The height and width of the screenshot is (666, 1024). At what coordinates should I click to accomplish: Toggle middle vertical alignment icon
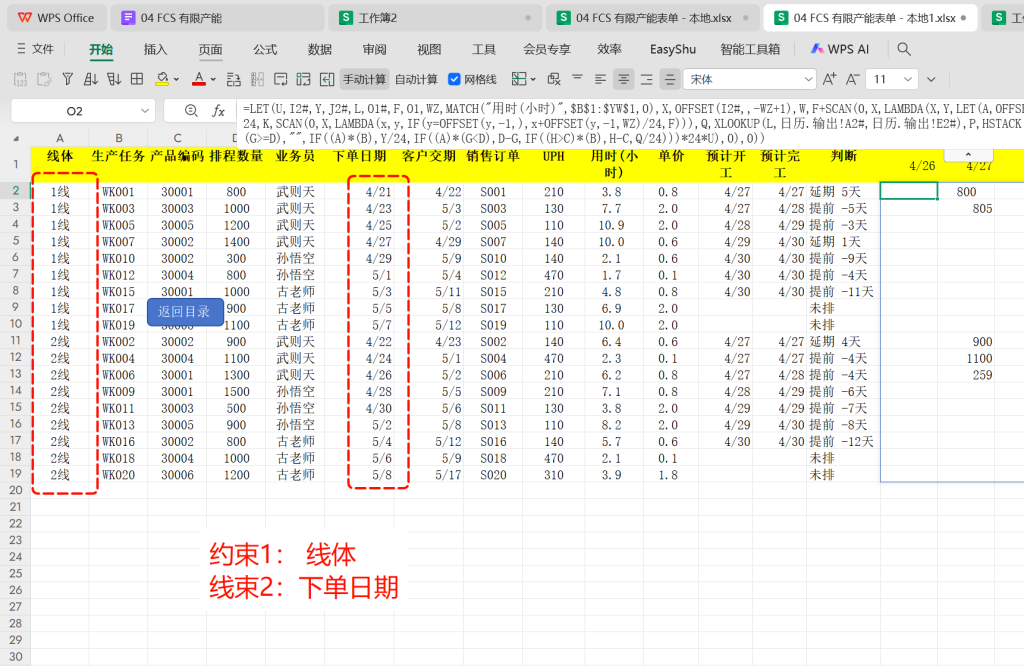tap(669, 80)
